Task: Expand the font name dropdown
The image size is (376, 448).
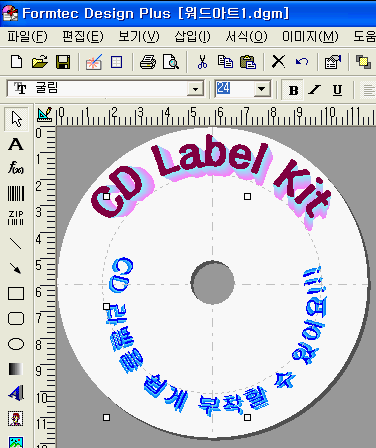Action: coord(195,89)
